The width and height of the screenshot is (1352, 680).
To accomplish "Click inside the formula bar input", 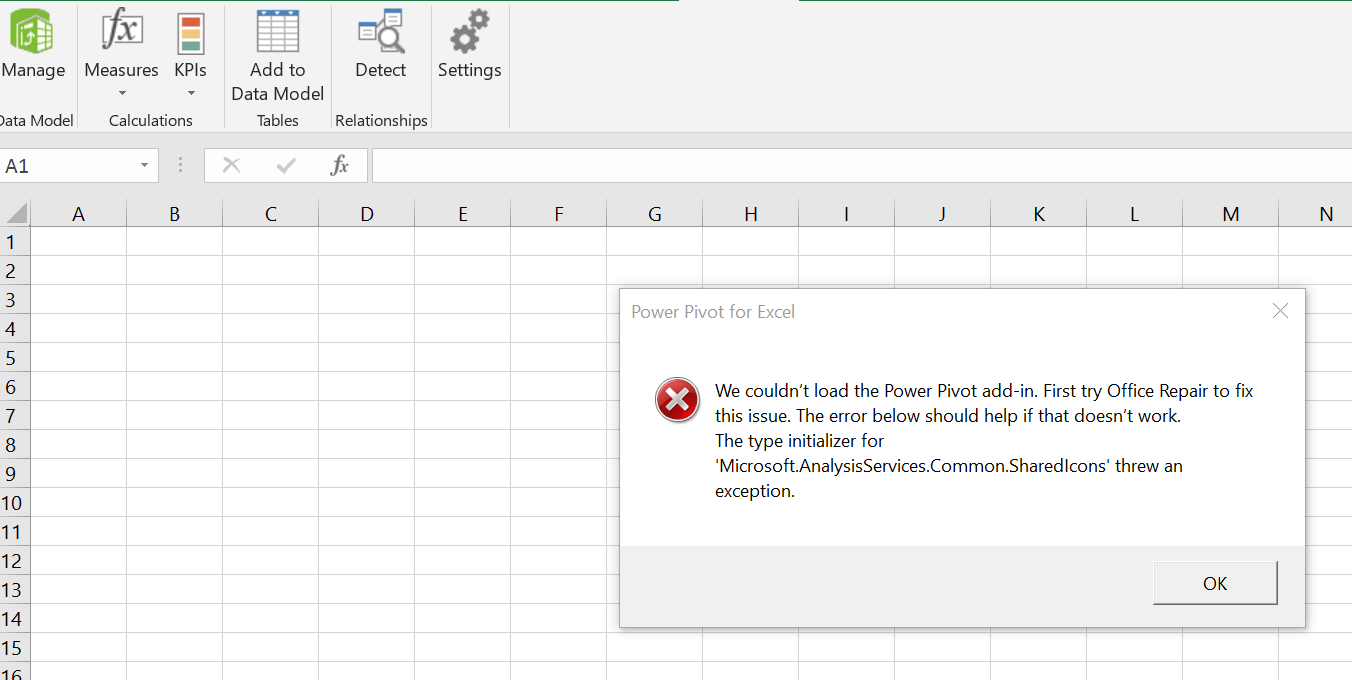I will tap(862, 166).
